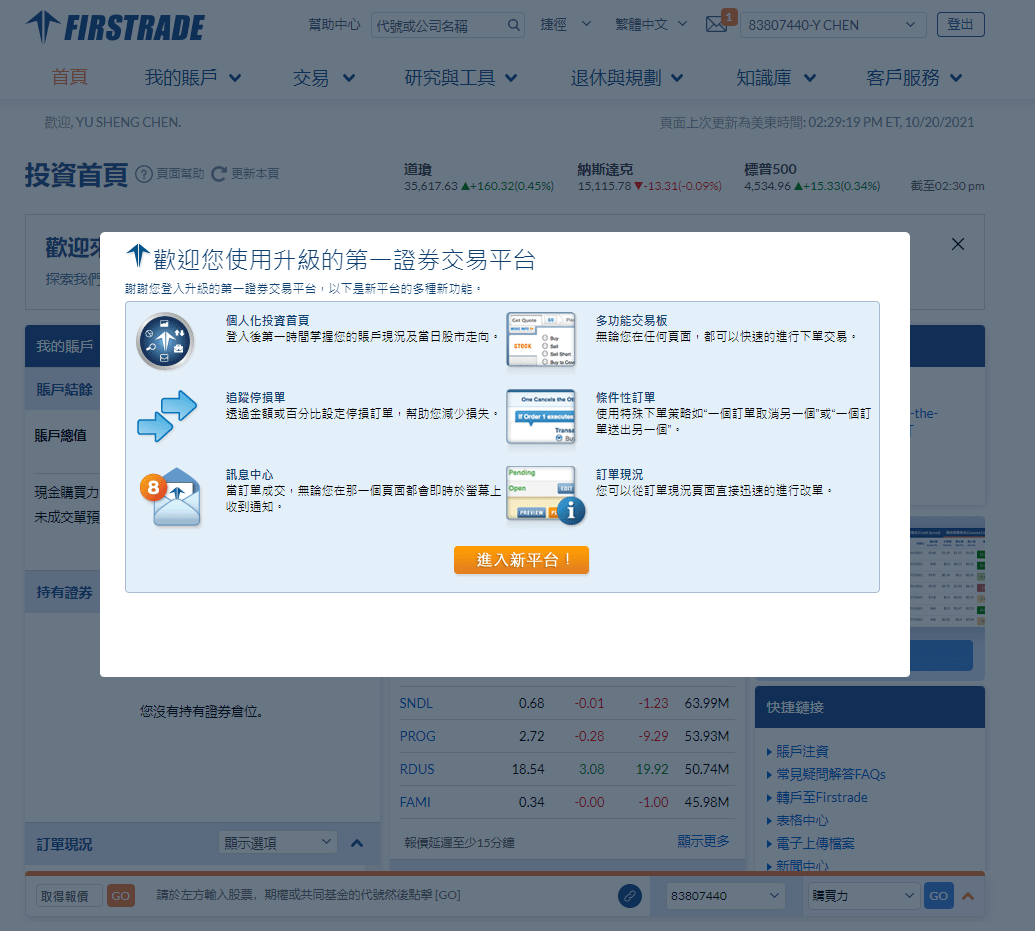Open the 客戶服務 menu

click(x=914, y=78)
